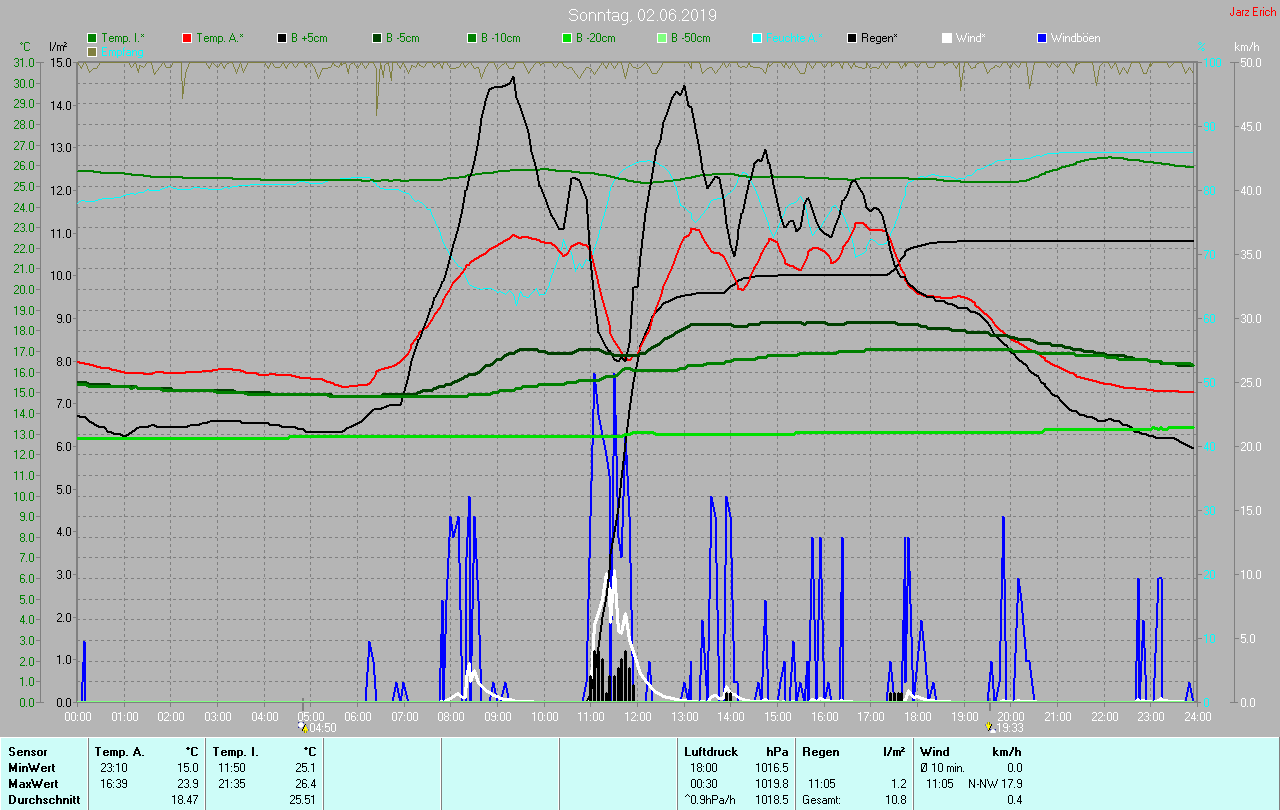Select the B -5cm legend marker
This screenshot has height=810, width=1280.
tap(377, 38)
